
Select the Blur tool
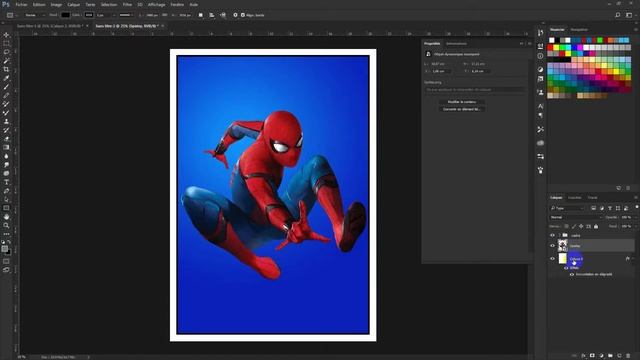point(7,156)
